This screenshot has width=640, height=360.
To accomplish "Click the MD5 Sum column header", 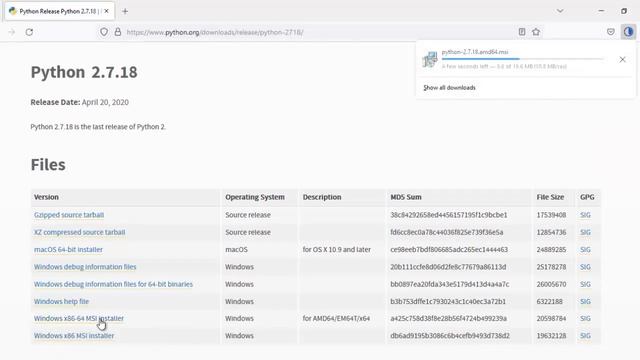I will [x=406, y=197].
